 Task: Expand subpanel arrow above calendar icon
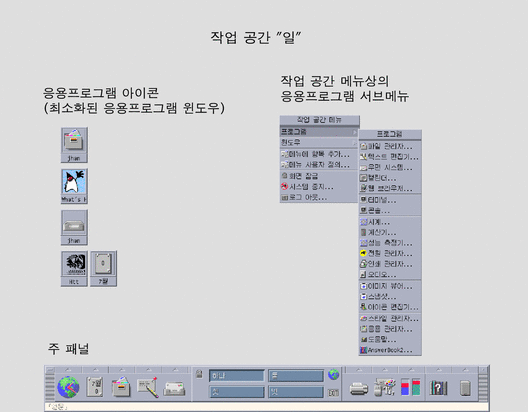pos(95,370)
